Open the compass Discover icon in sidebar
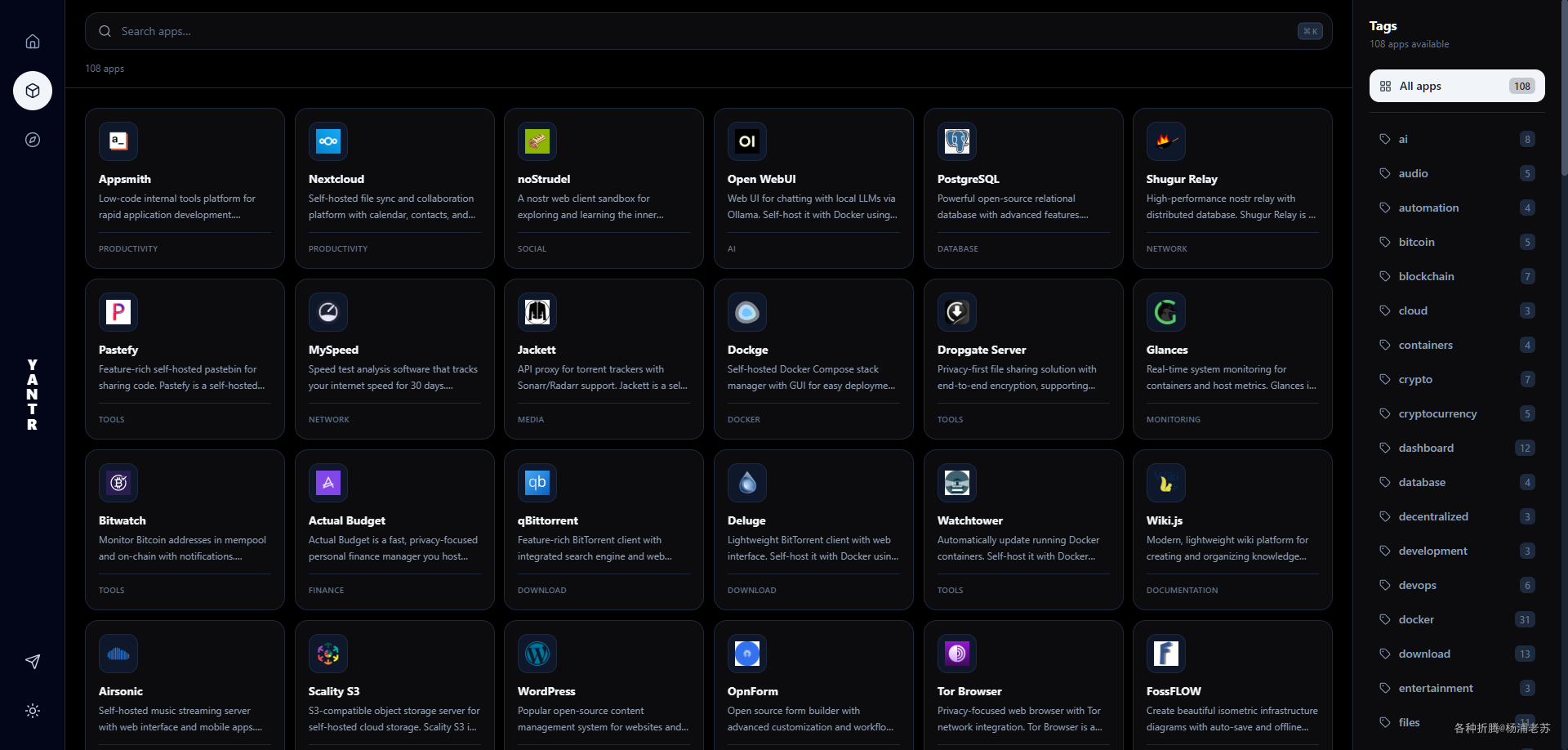The height and width of the screenshot is (750, 1568). click(33, 140)
